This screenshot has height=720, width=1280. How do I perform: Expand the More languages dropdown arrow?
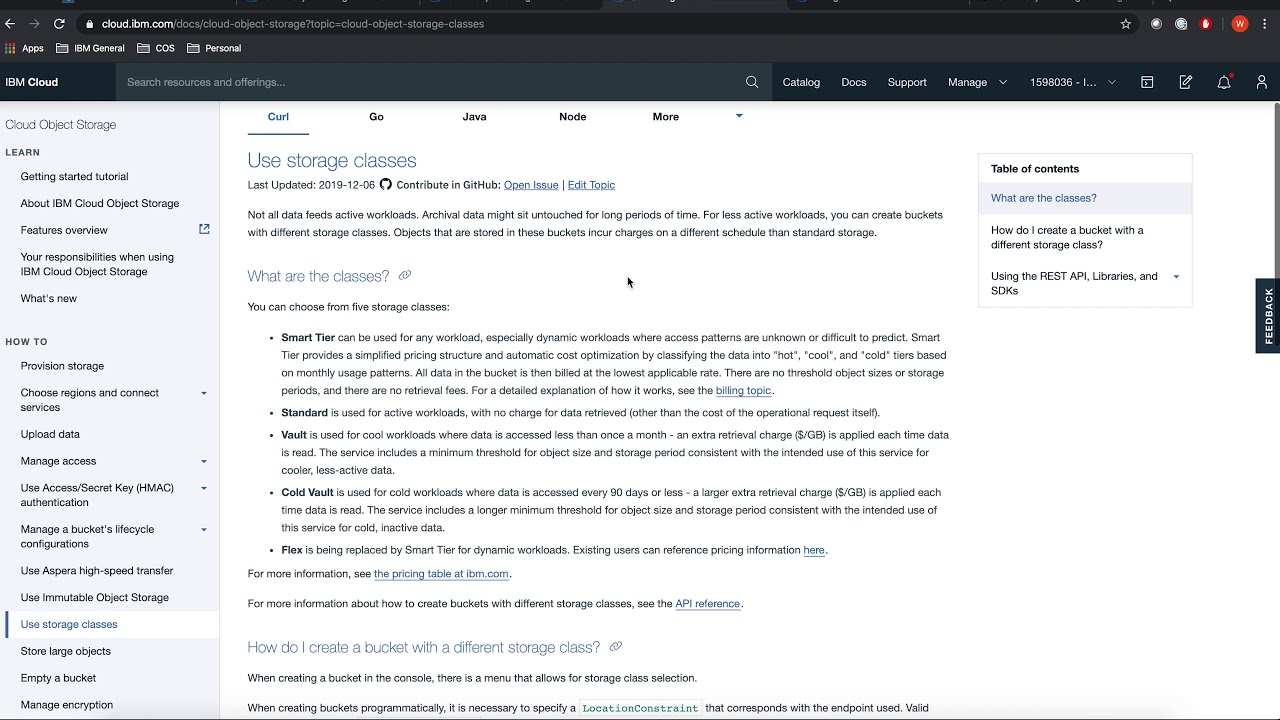point(739,116)
